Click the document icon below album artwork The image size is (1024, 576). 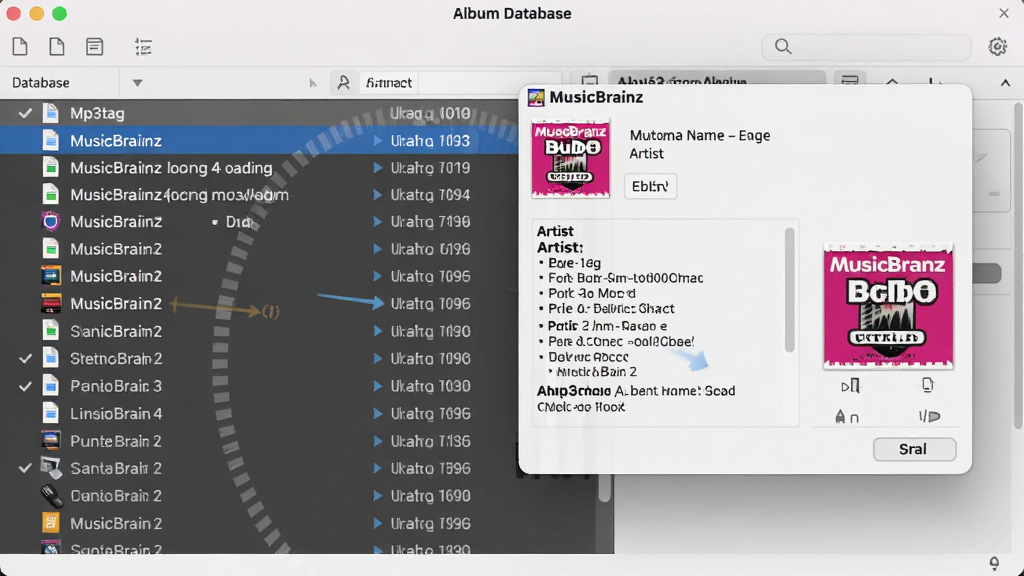click(928, 385)
